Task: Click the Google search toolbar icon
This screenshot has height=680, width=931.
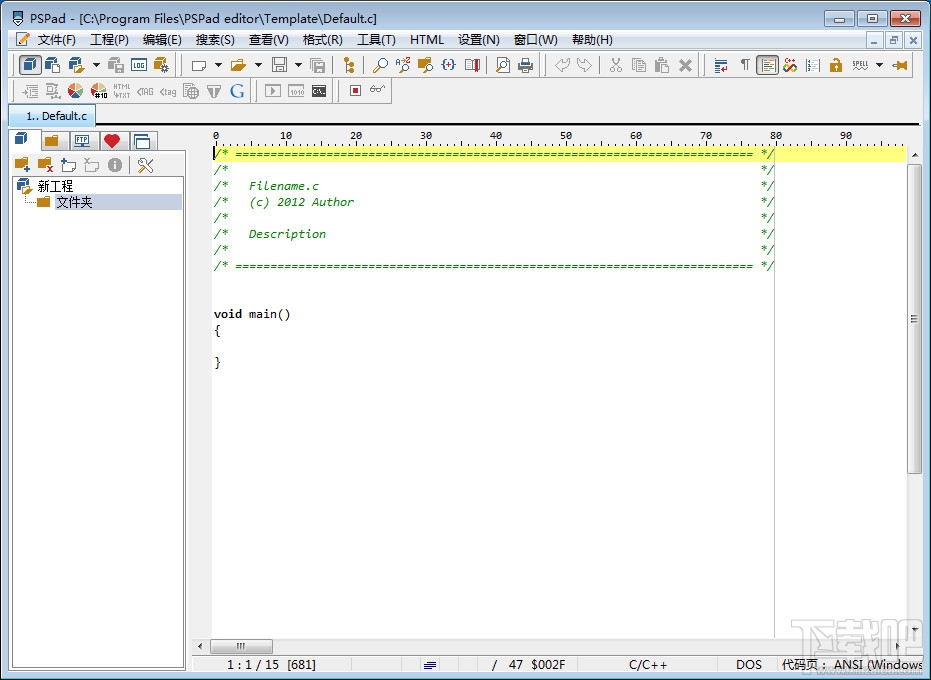Action: point(237,91)
